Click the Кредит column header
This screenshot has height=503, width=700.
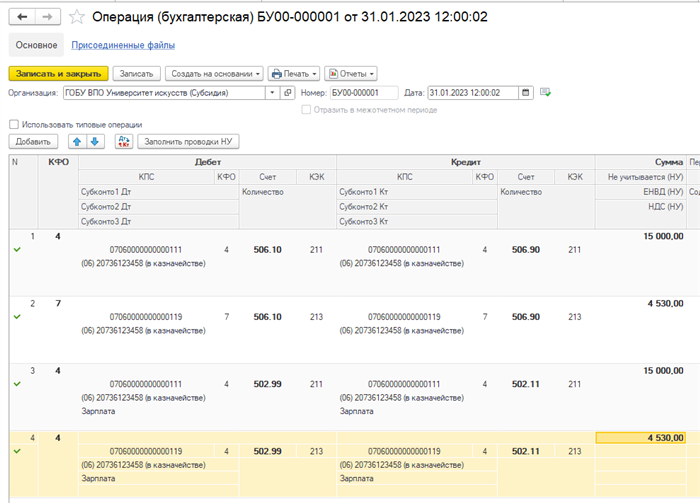coord(466,162)
